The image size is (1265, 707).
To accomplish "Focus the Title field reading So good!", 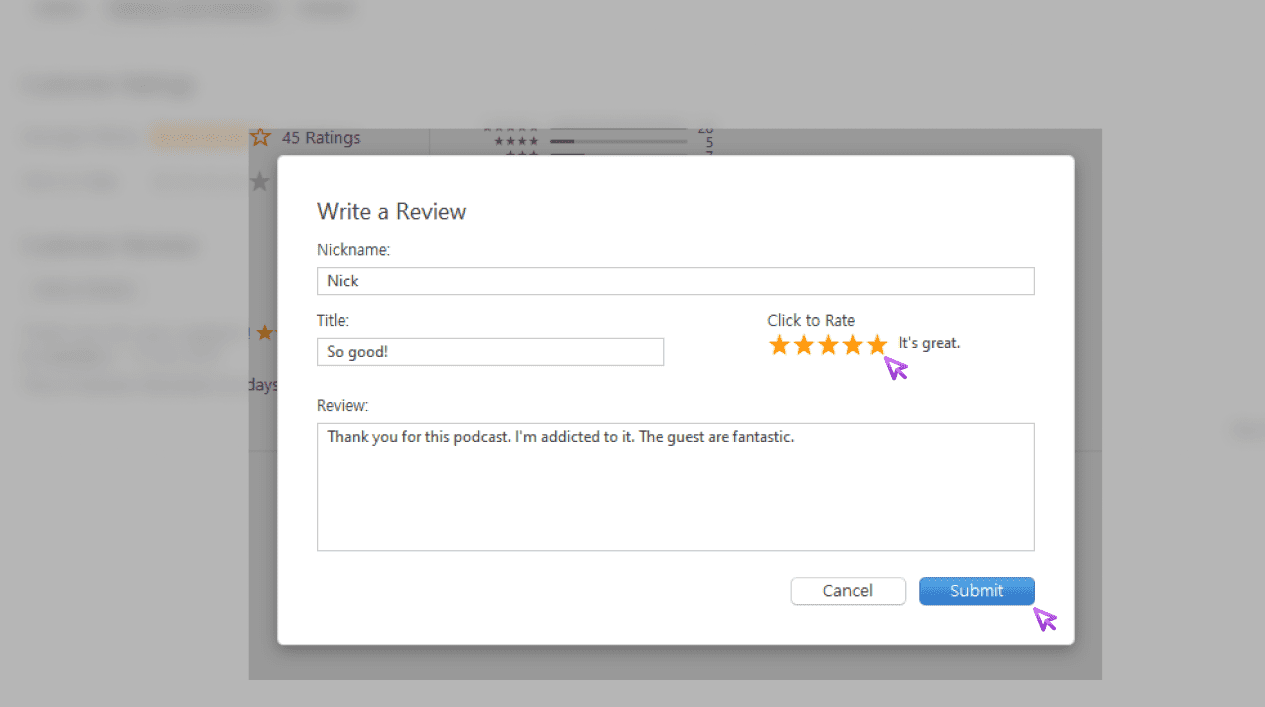I will (490, 352).
